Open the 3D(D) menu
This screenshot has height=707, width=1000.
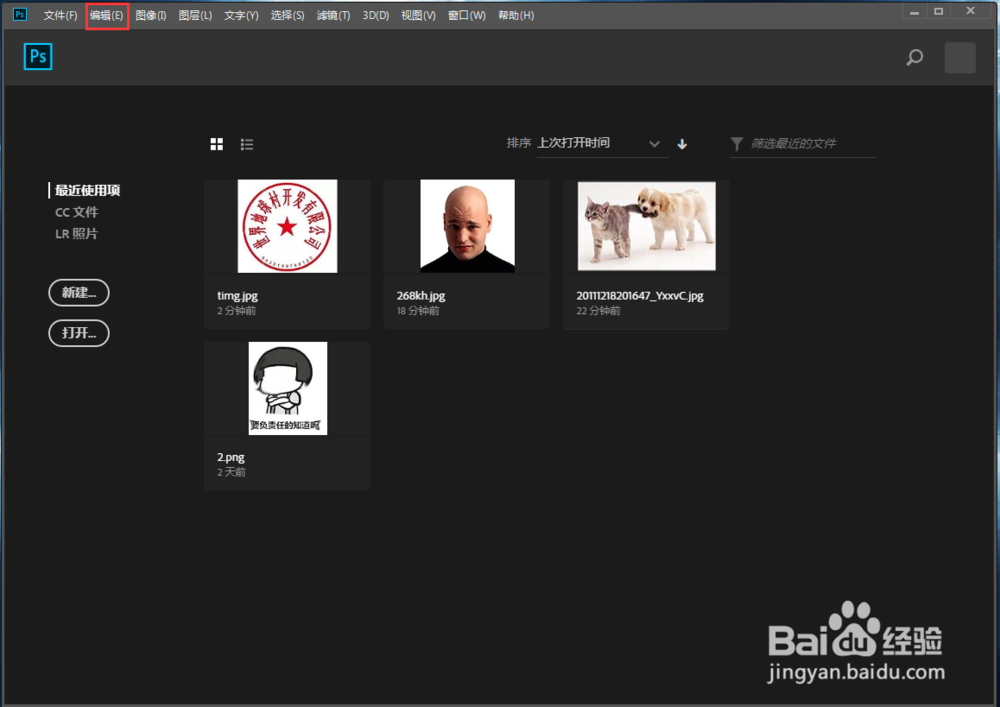[x=376, y=15]
